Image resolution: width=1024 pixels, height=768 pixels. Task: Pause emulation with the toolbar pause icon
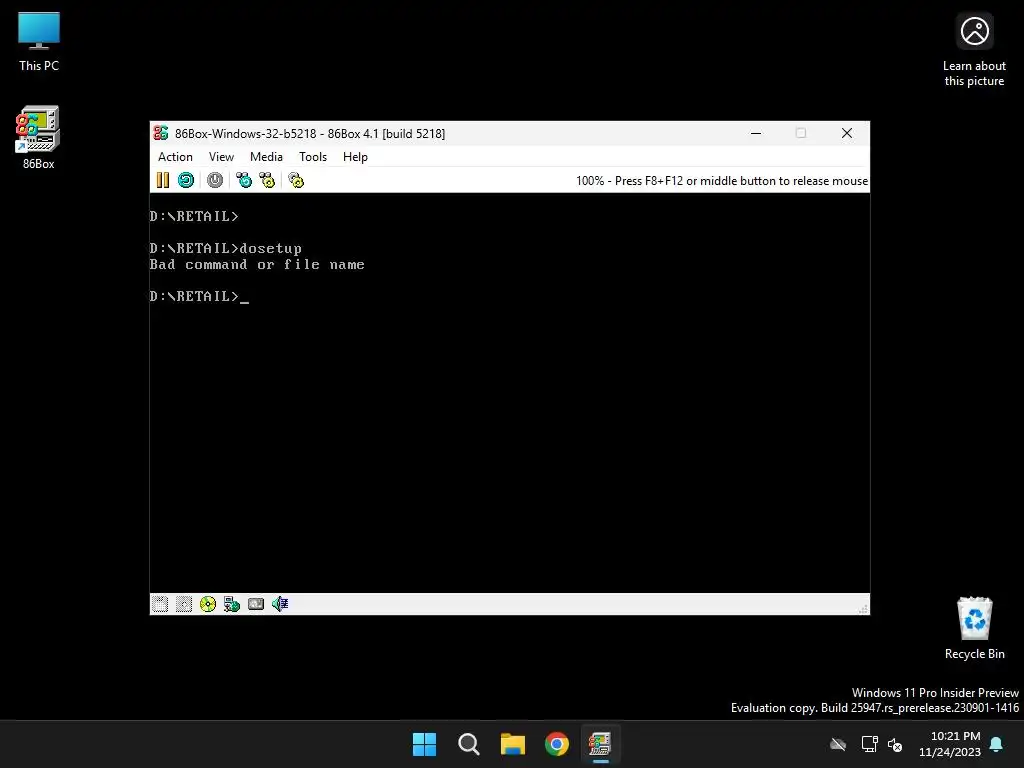163,180
